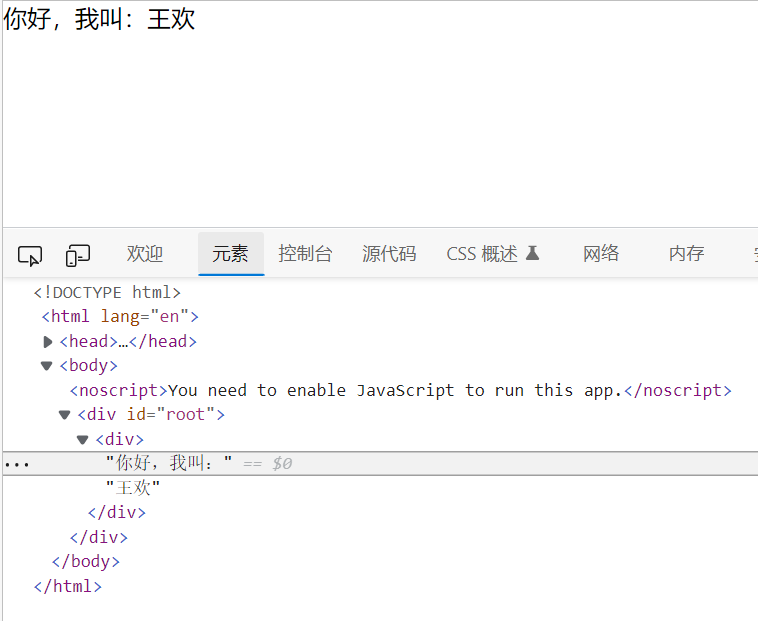Click the page text 你好，我叫：王欢
Screen dimensions: 758x621
(x=99, y=19)
